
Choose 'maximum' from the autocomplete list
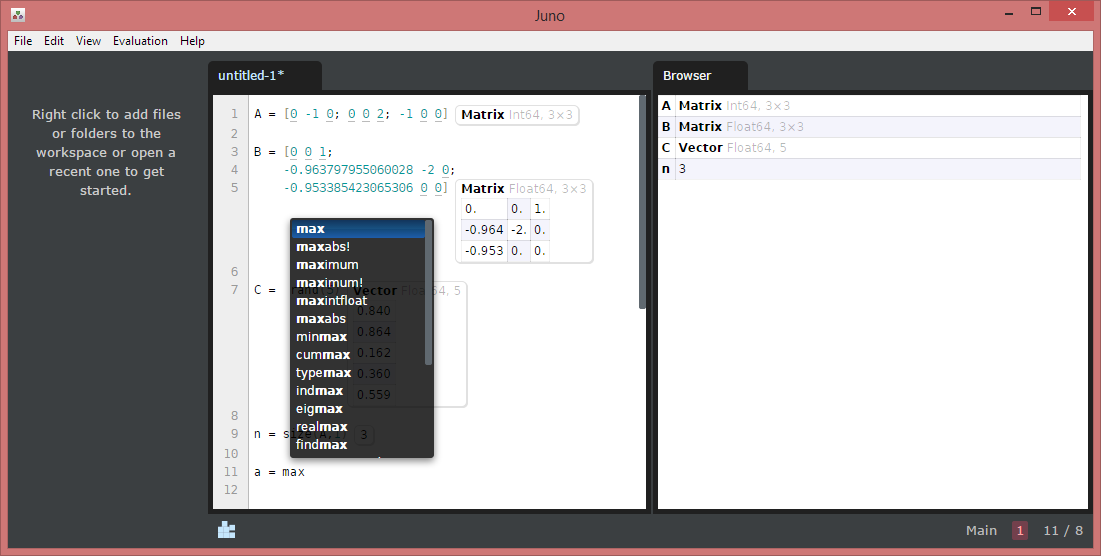click(x=358, y=265)
